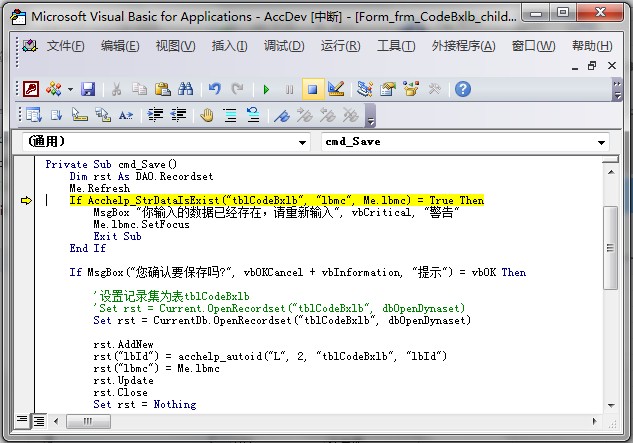Image resolution: width=633 pixels, height=443 pixels.
Task: Click the Next Bookmark flag icon
Action: 305,115
